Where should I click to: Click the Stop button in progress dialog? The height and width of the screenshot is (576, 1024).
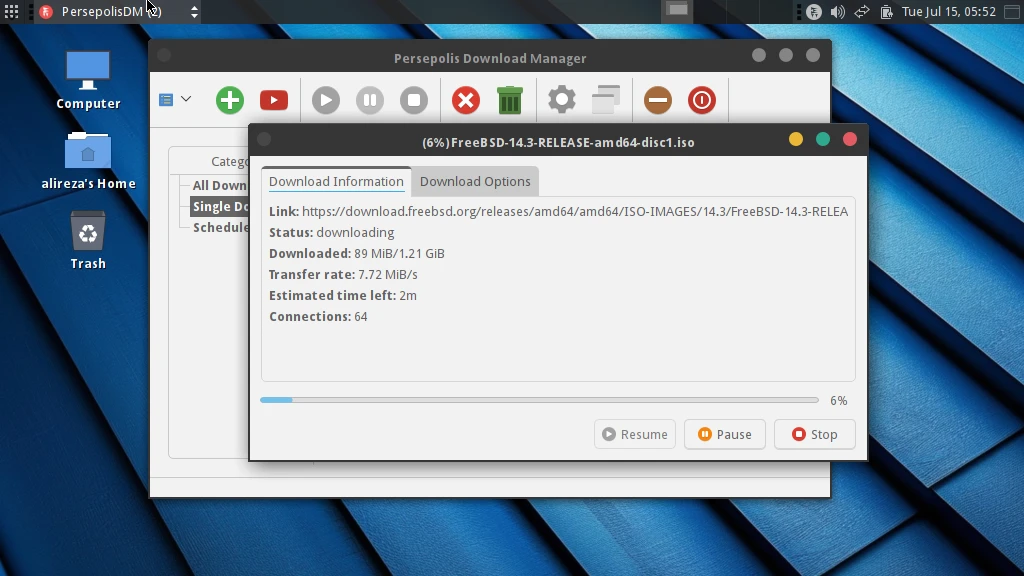coord(814,434)
